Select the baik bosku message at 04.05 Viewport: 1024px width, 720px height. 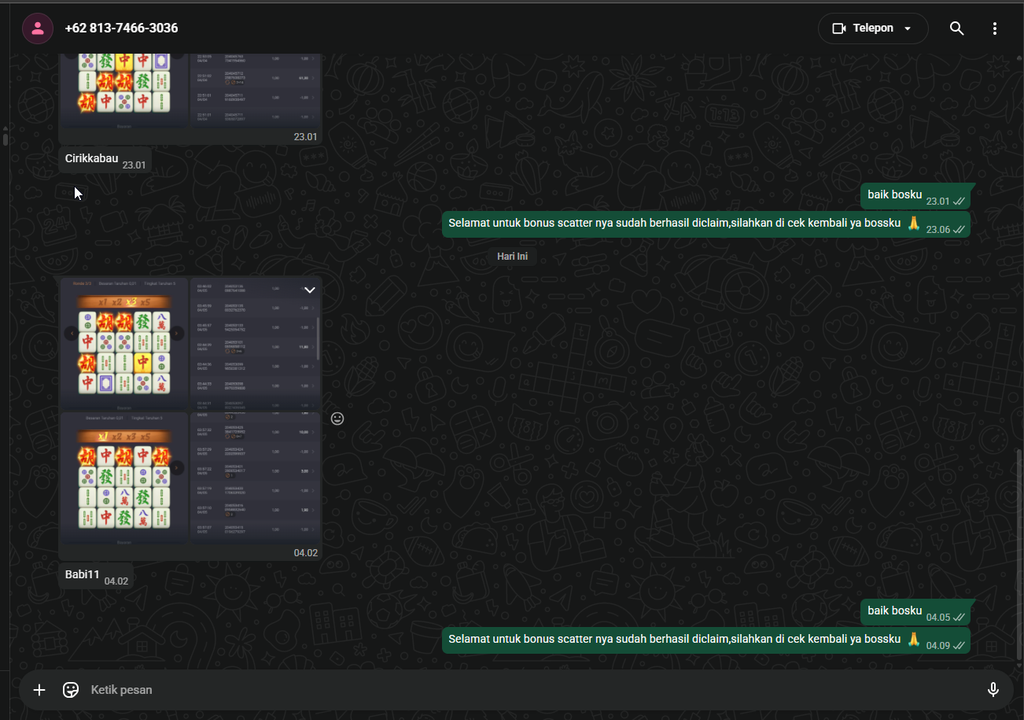[916, 612]
